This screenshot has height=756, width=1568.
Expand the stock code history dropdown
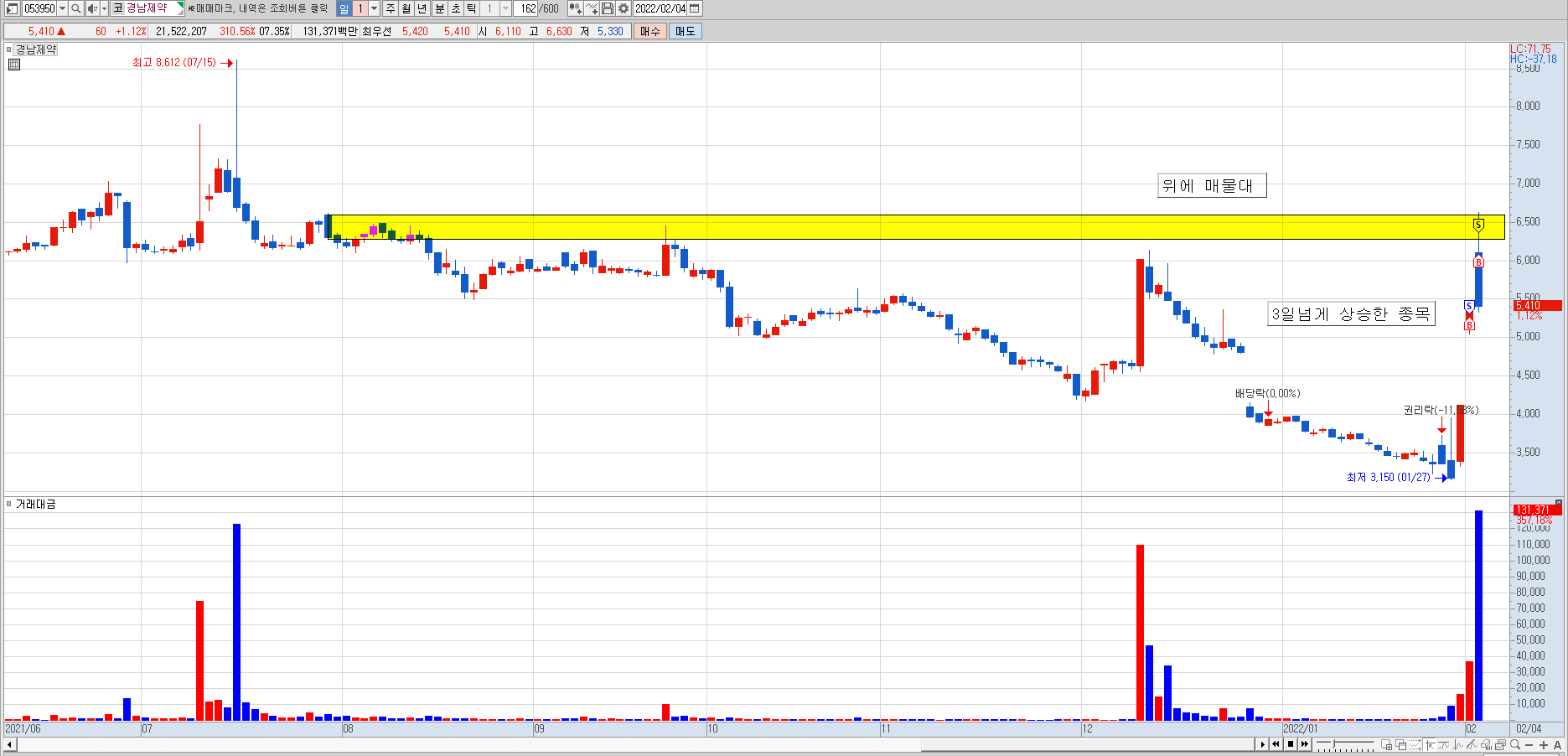click(62, 8)
